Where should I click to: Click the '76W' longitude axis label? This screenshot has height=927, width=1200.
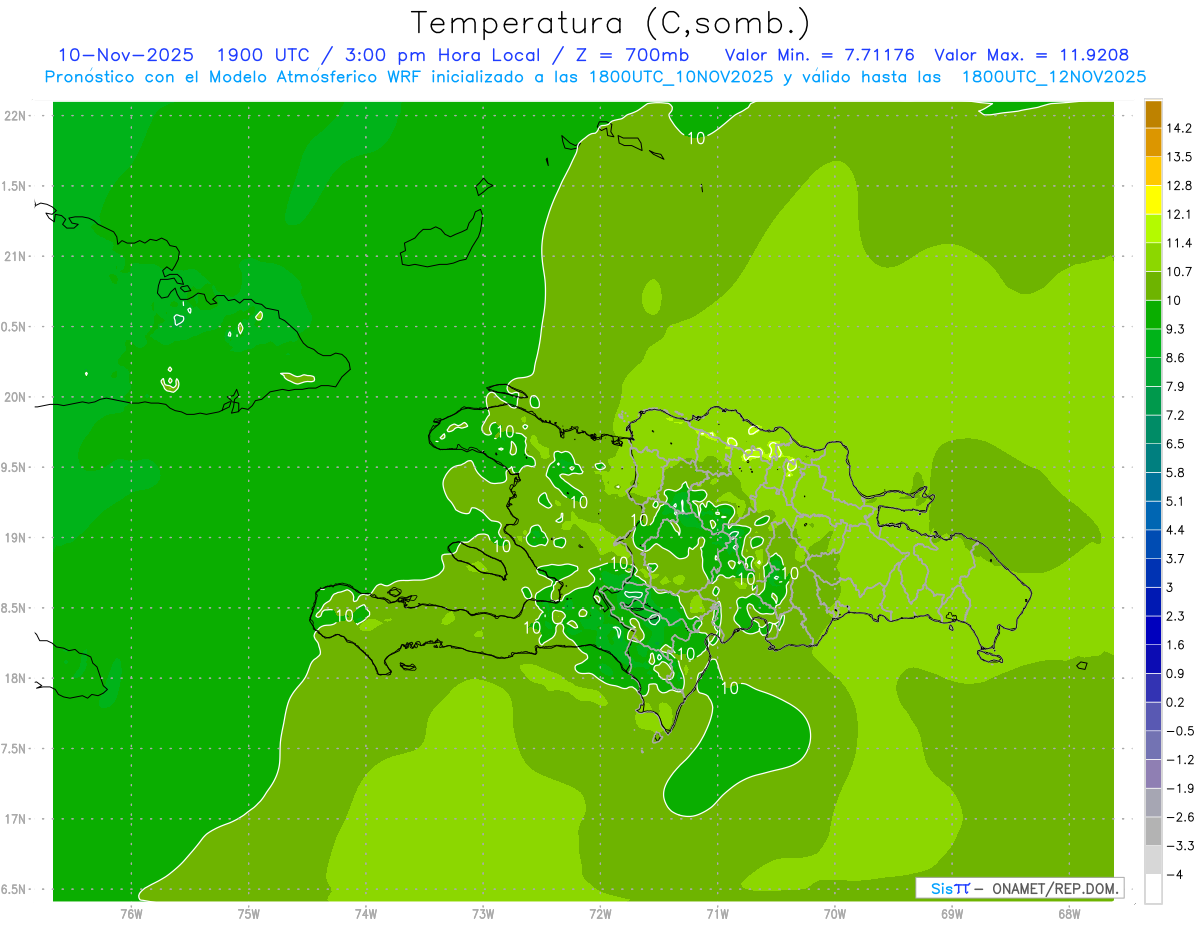131,914
